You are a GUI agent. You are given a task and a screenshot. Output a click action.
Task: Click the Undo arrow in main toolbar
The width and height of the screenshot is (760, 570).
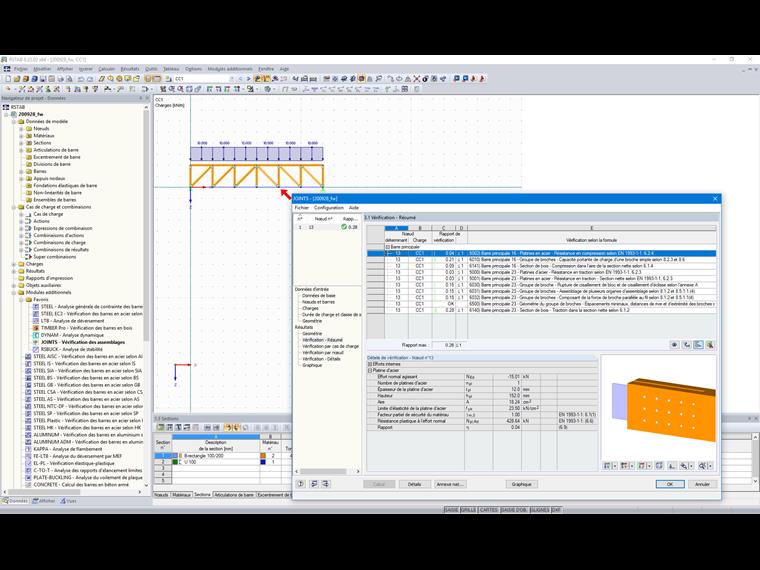[81, 79]
